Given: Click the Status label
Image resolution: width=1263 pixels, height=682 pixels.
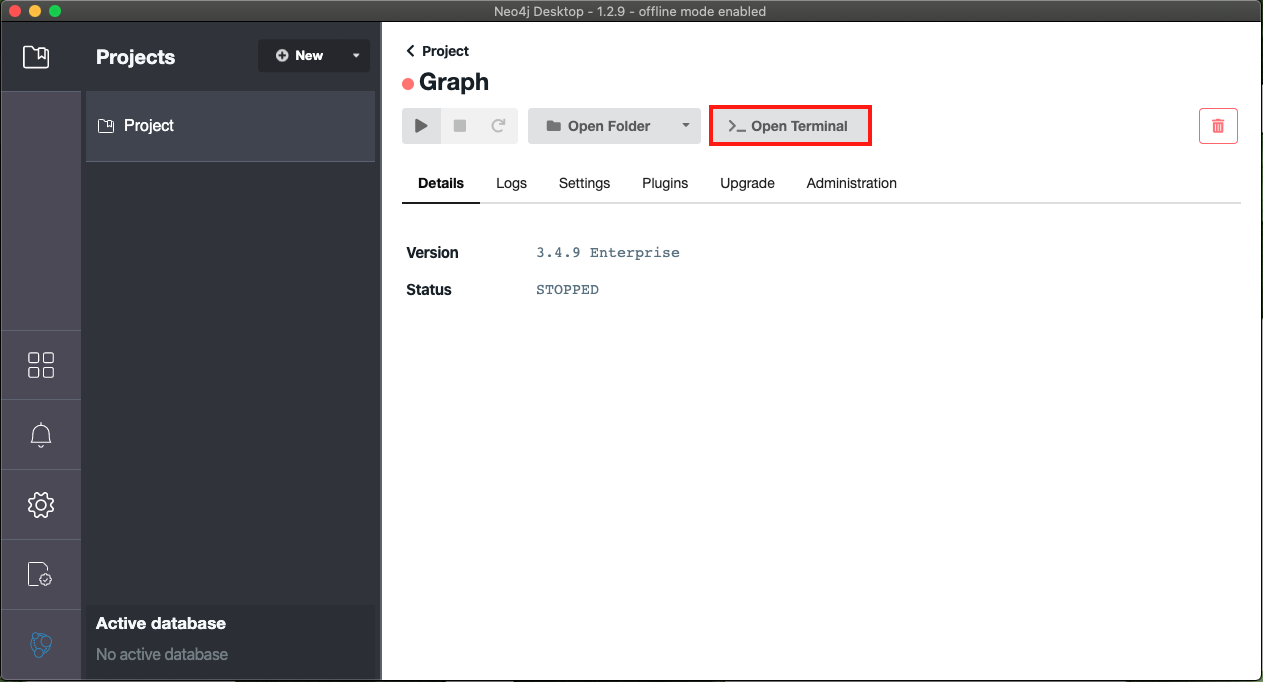Looking at the screenshot, I should (429, 290).
